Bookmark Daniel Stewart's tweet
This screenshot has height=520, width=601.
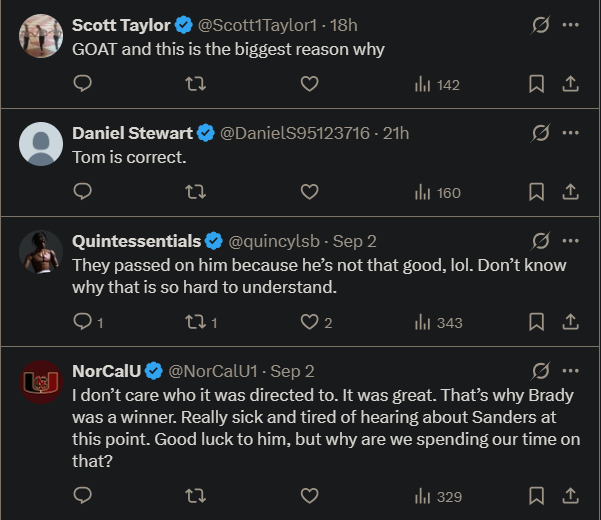pos(537,192)
